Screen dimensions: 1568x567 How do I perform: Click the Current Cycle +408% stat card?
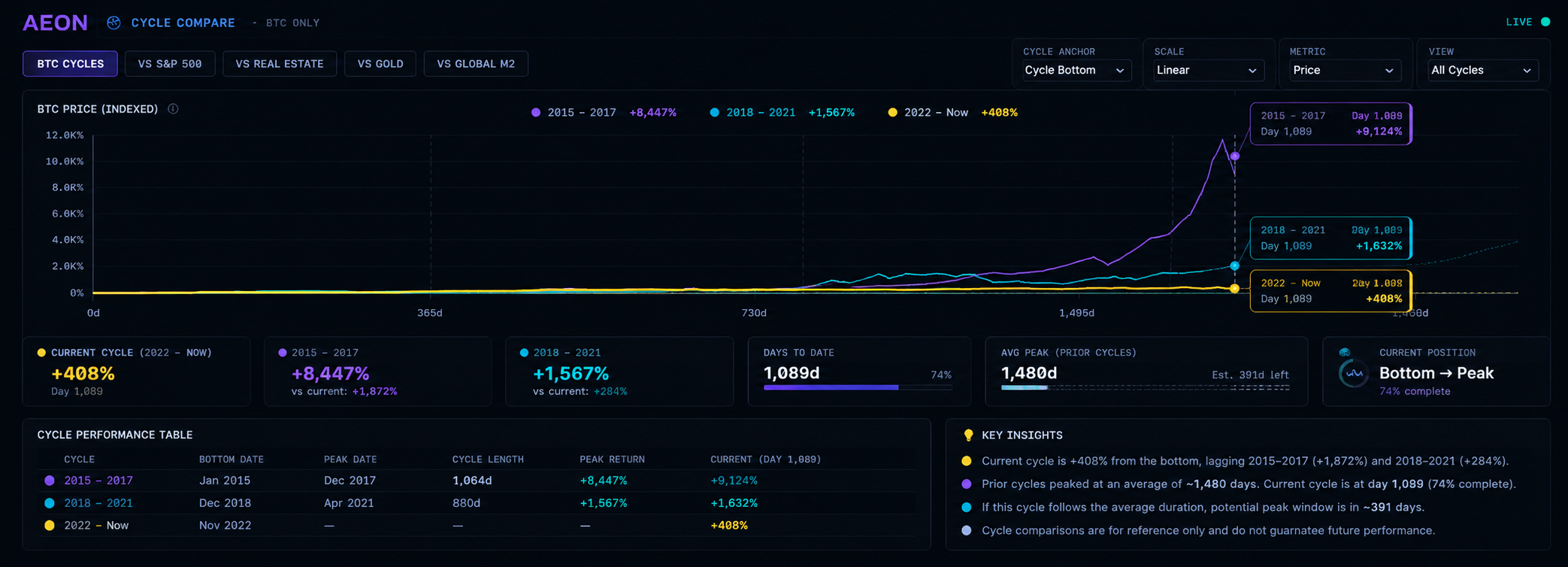[x=136, y=371]
